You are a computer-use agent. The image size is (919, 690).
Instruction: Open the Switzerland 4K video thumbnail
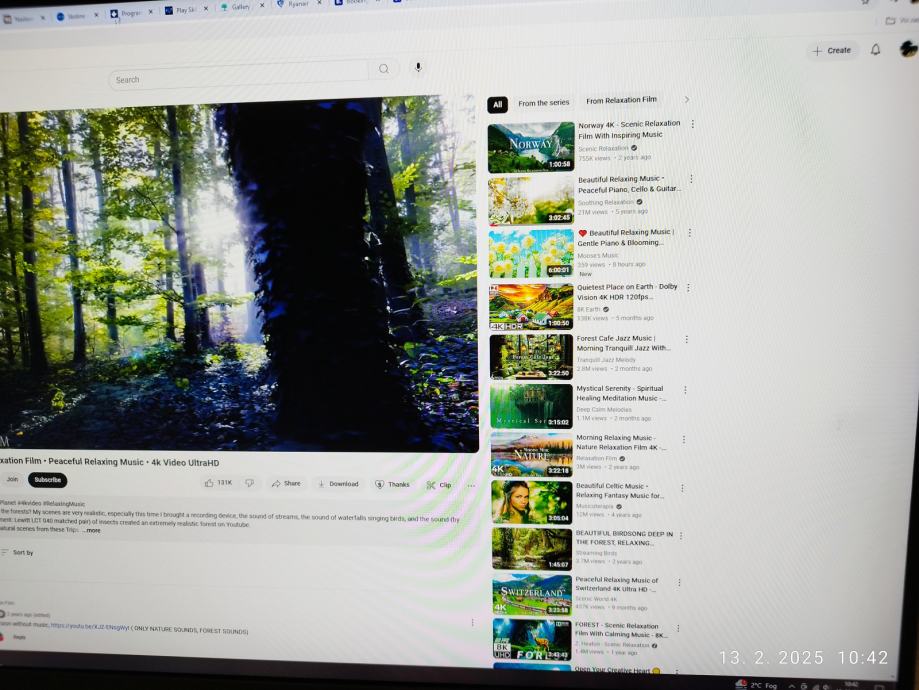point(531,595)
